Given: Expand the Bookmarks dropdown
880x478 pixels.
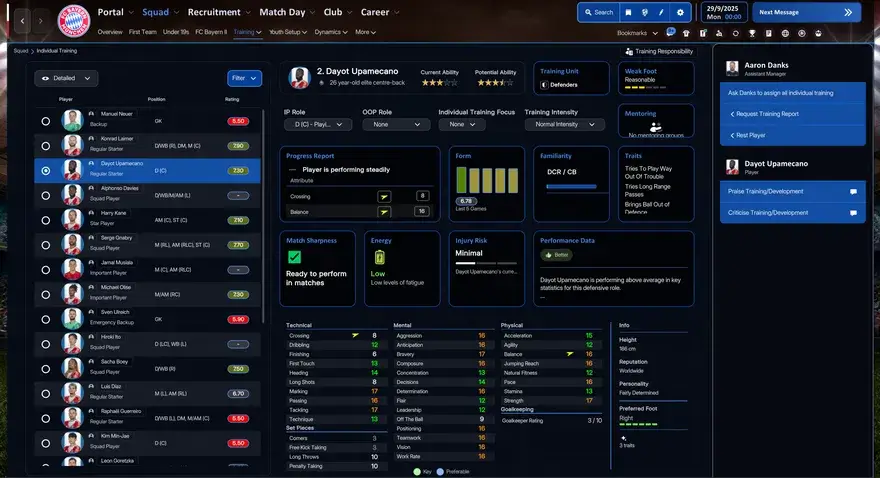Looking at the screenshot, I should tap(638, 33).
